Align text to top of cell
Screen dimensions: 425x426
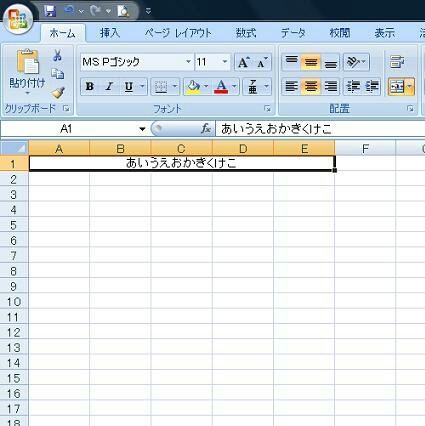tap(291, 62)
